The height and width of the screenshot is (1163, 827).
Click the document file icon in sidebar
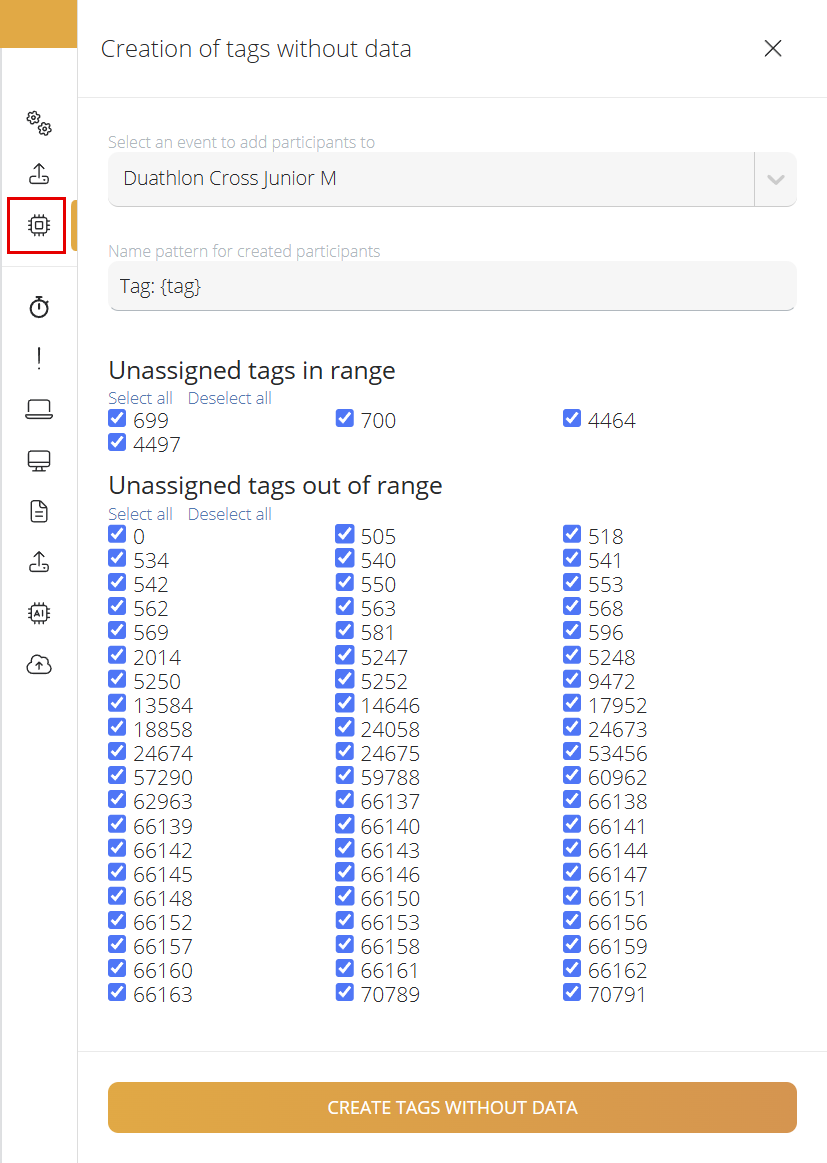tap(39, 511)
